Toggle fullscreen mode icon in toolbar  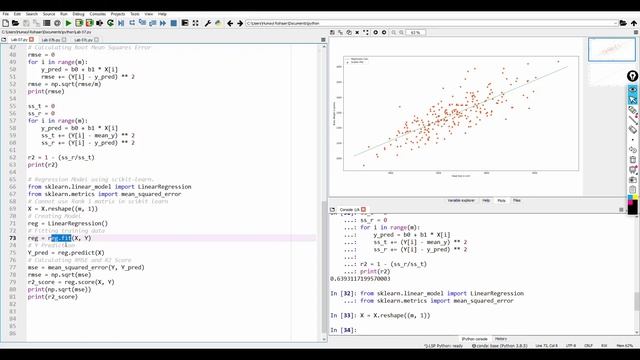click(x=196, y=23)
